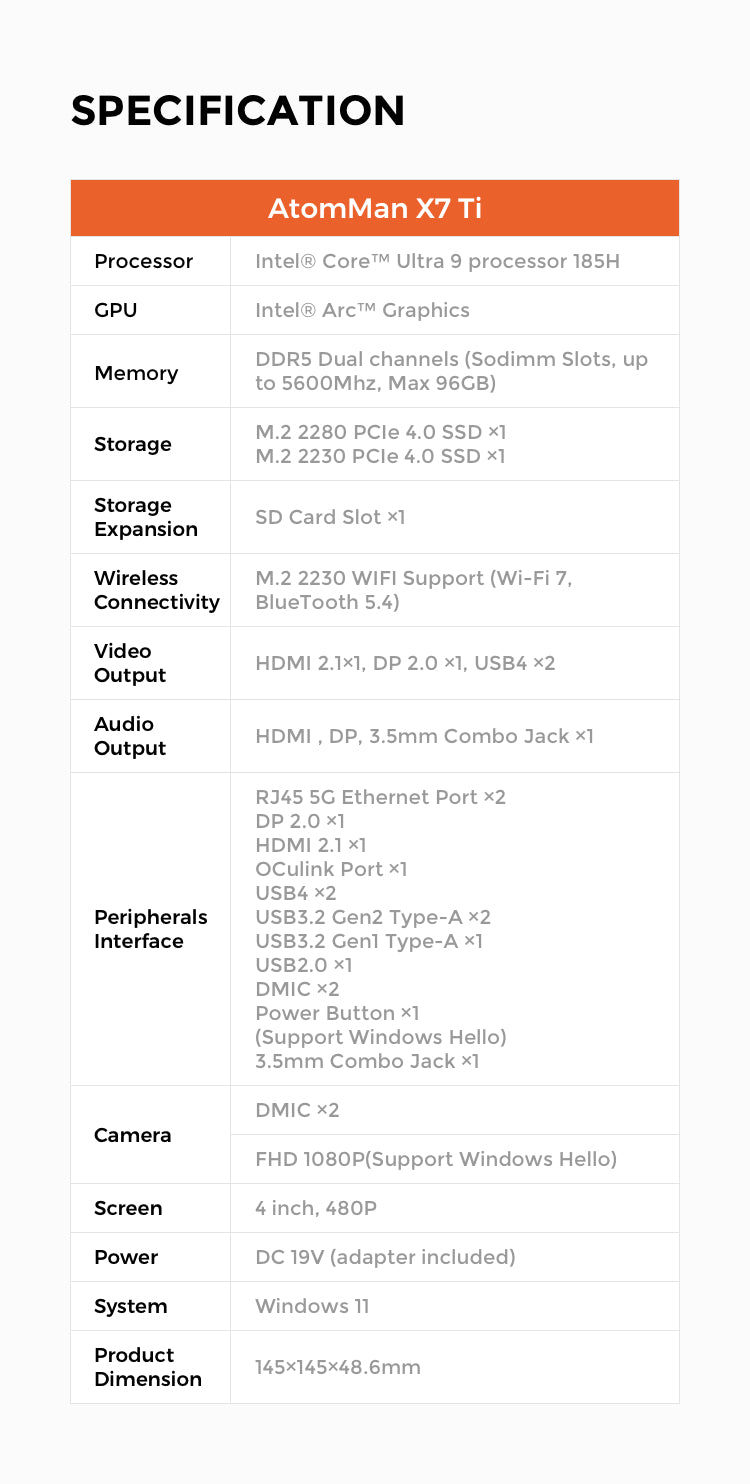750x1484 pixels.
Task: Click the Intel Arc Graphics value
Action: click(x=362, y=310)
